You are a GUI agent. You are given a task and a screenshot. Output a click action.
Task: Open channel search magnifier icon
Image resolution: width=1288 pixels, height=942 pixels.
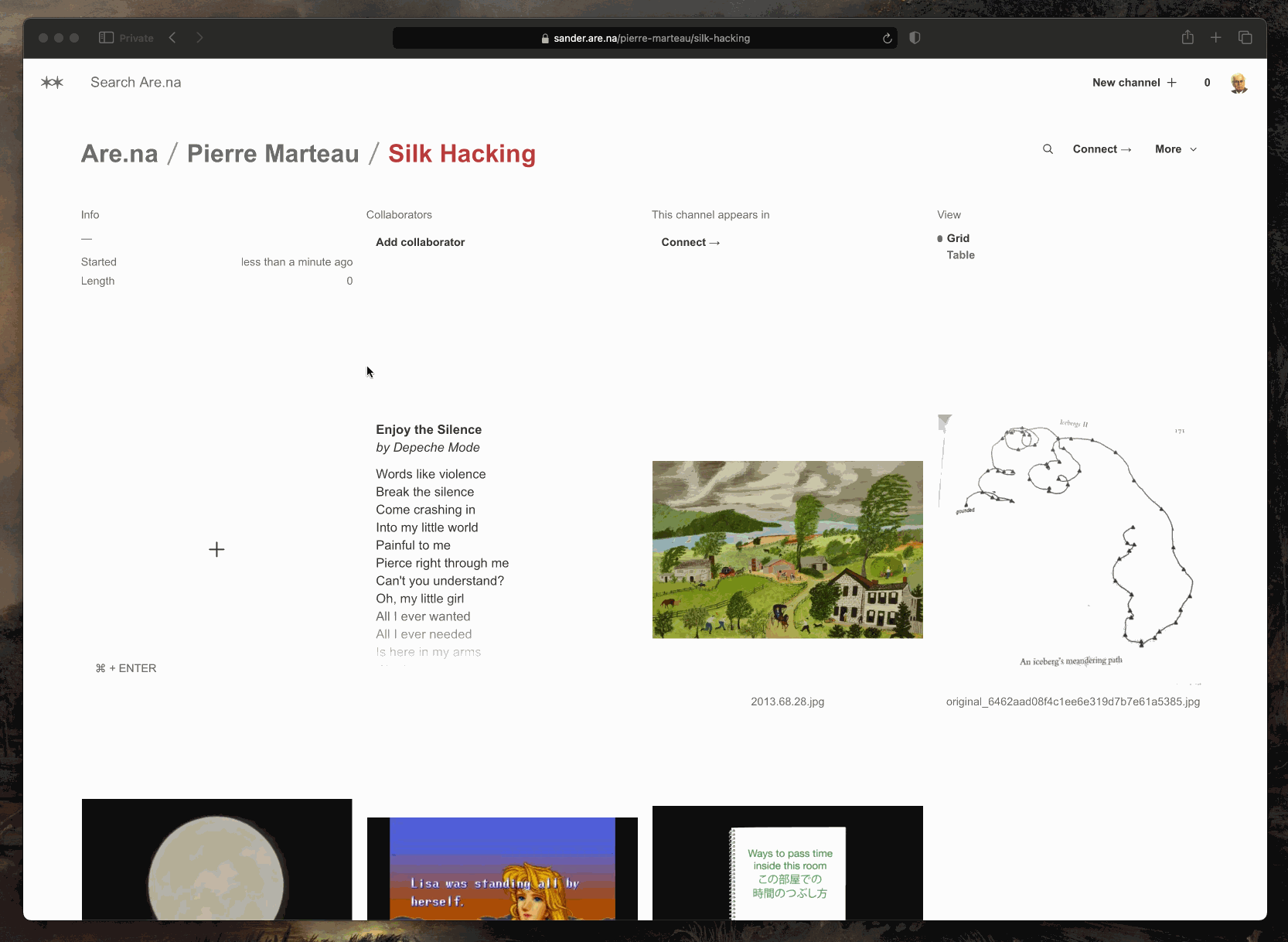click(1048, 149)
